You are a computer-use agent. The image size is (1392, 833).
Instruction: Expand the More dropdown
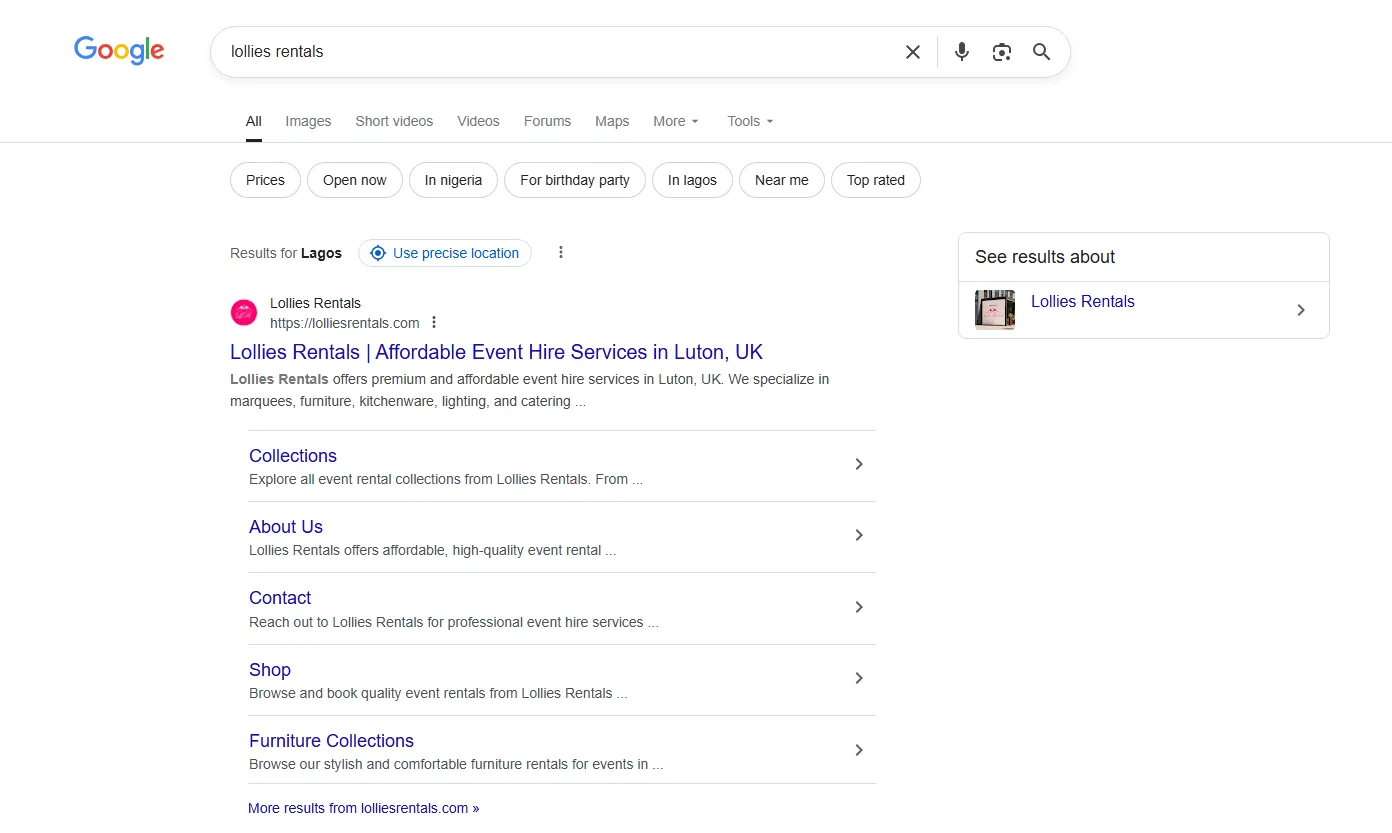pos(676,121)
